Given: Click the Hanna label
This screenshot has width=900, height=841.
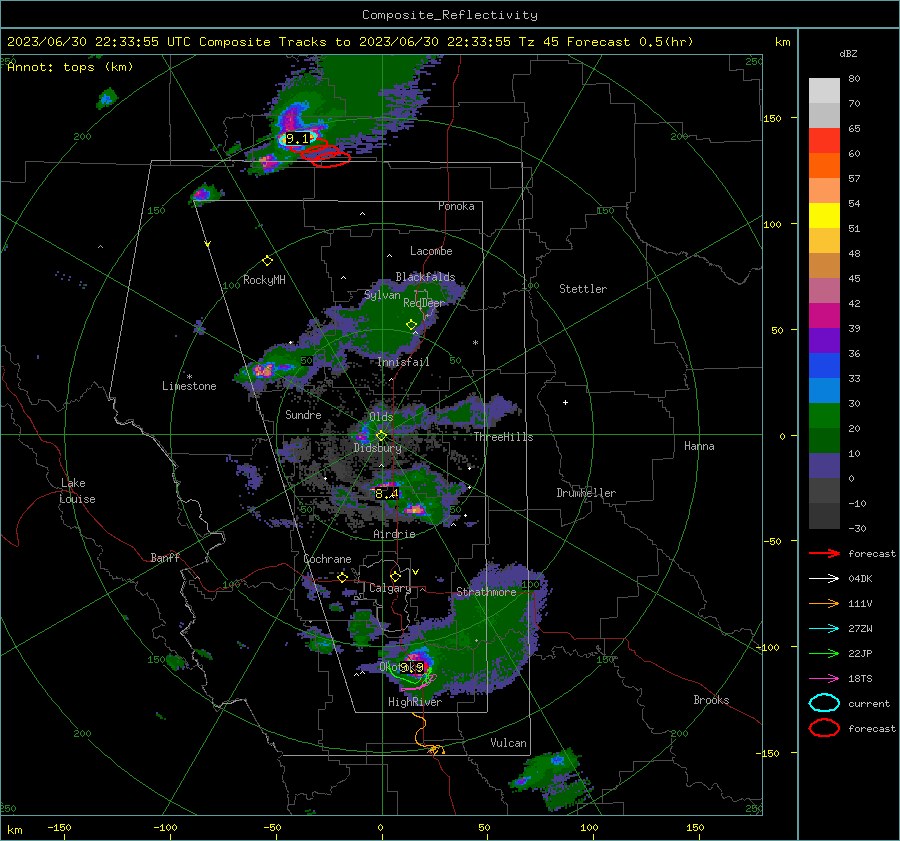Looking at the screenshot, I should (699, 446).
